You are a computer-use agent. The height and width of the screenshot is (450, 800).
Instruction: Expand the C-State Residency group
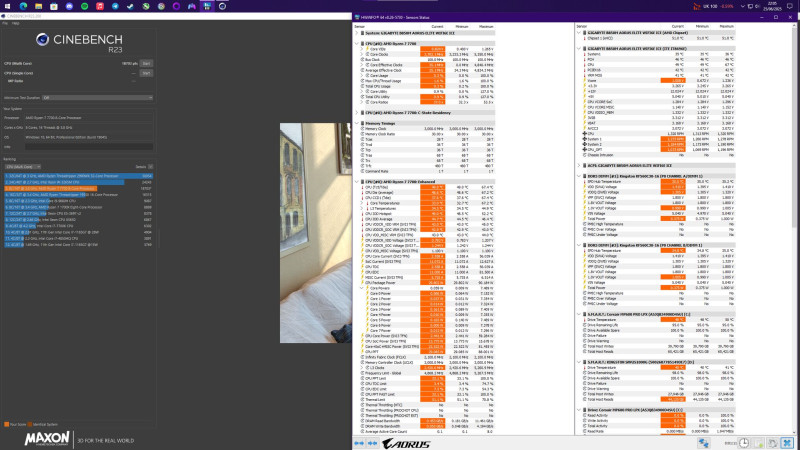357,113
